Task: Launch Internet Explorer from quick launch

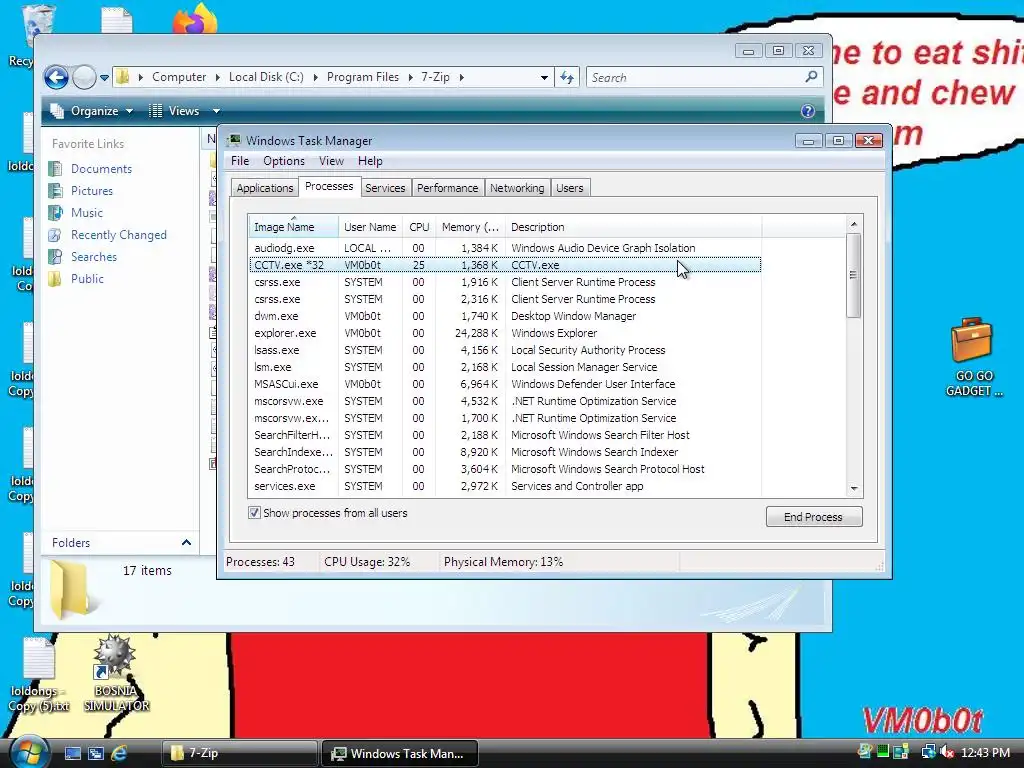Action: point(119,754)
